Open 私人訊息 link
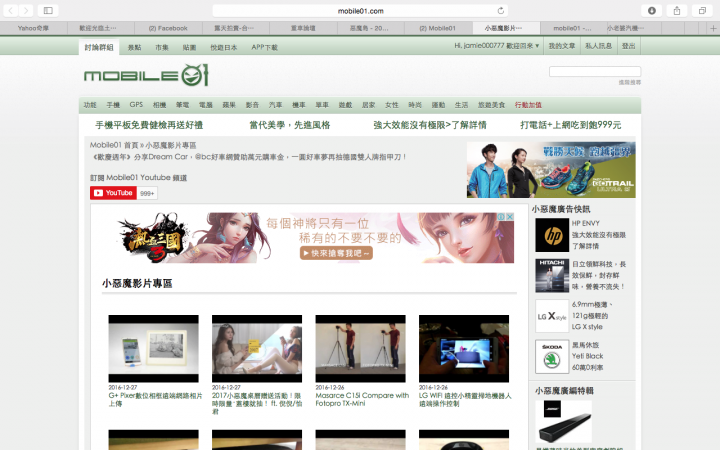The height and width of the screenshot is (450, 720). click(x=598, y=46)
